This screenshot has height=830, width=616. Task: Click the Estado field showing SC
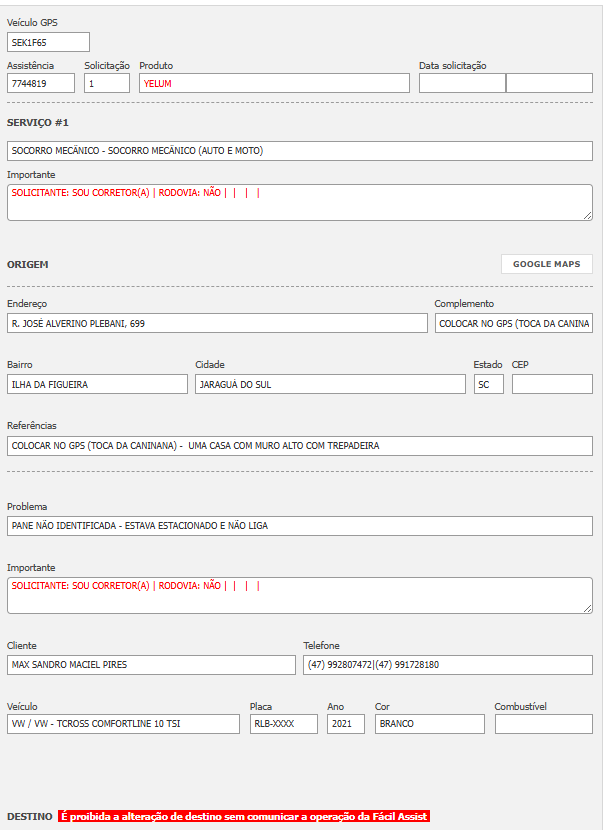[488, 384]
